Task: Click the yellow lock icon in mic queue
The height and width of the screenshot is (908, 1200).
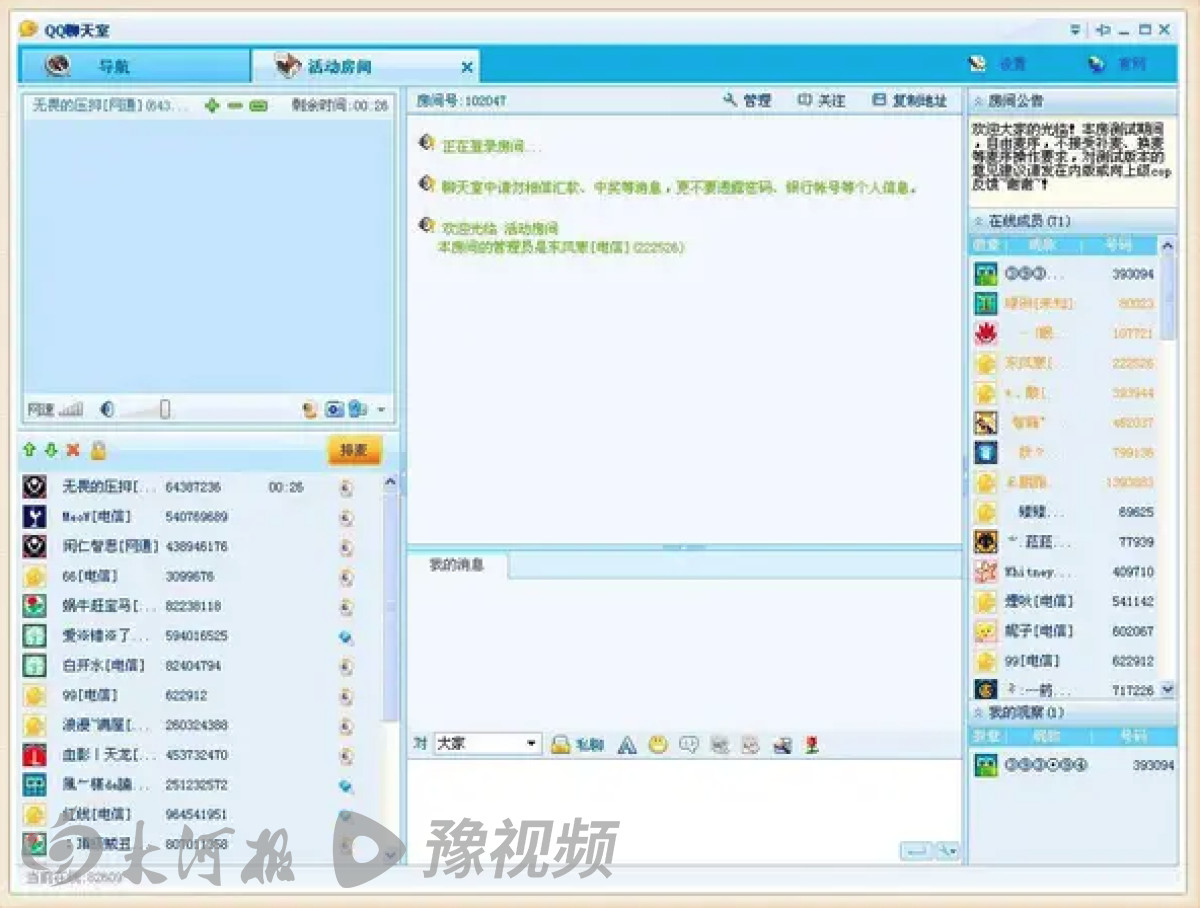Action: pos(97,451)
